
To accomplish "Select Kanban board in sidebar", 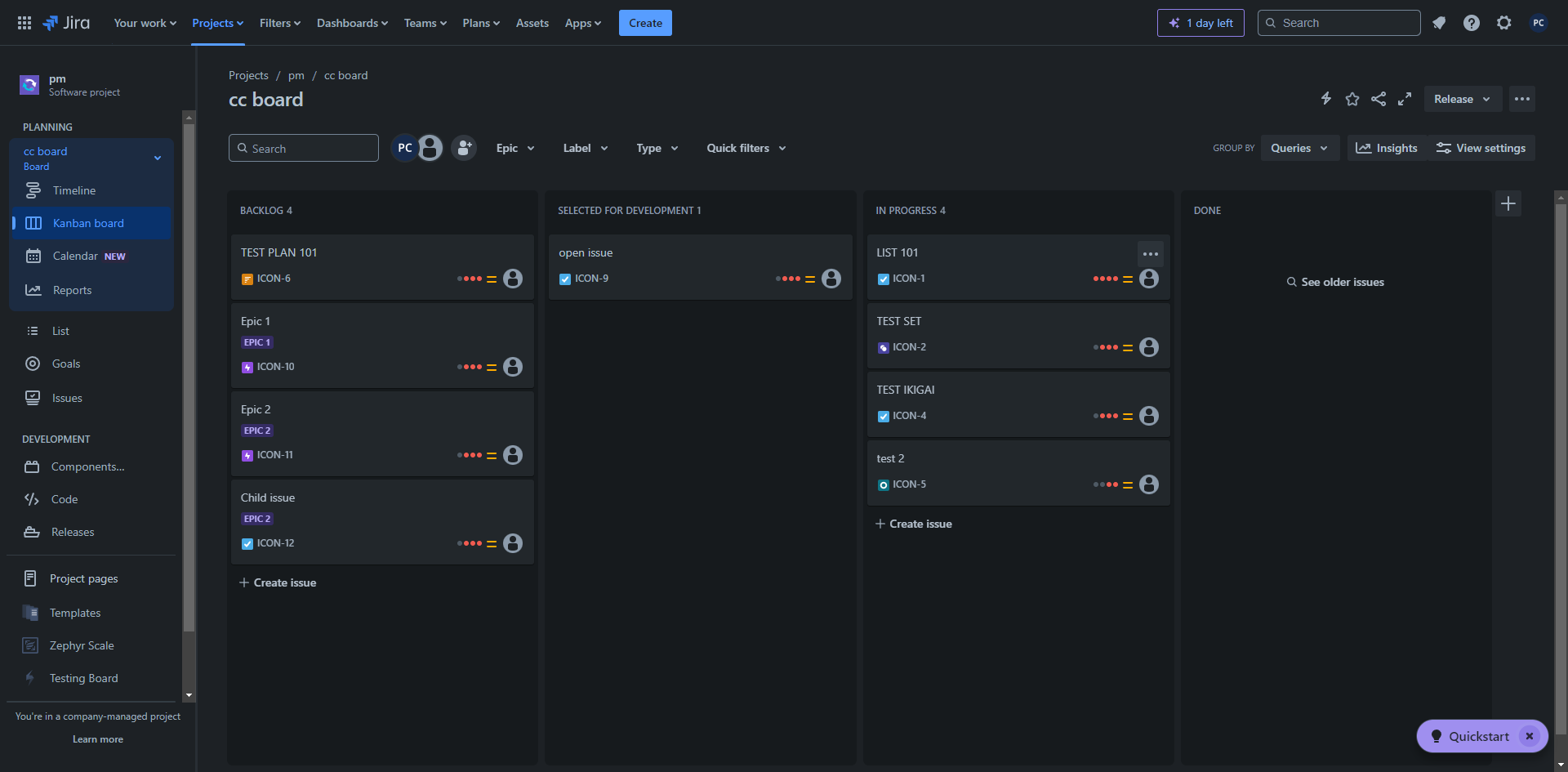I will [x=91, y=223].
